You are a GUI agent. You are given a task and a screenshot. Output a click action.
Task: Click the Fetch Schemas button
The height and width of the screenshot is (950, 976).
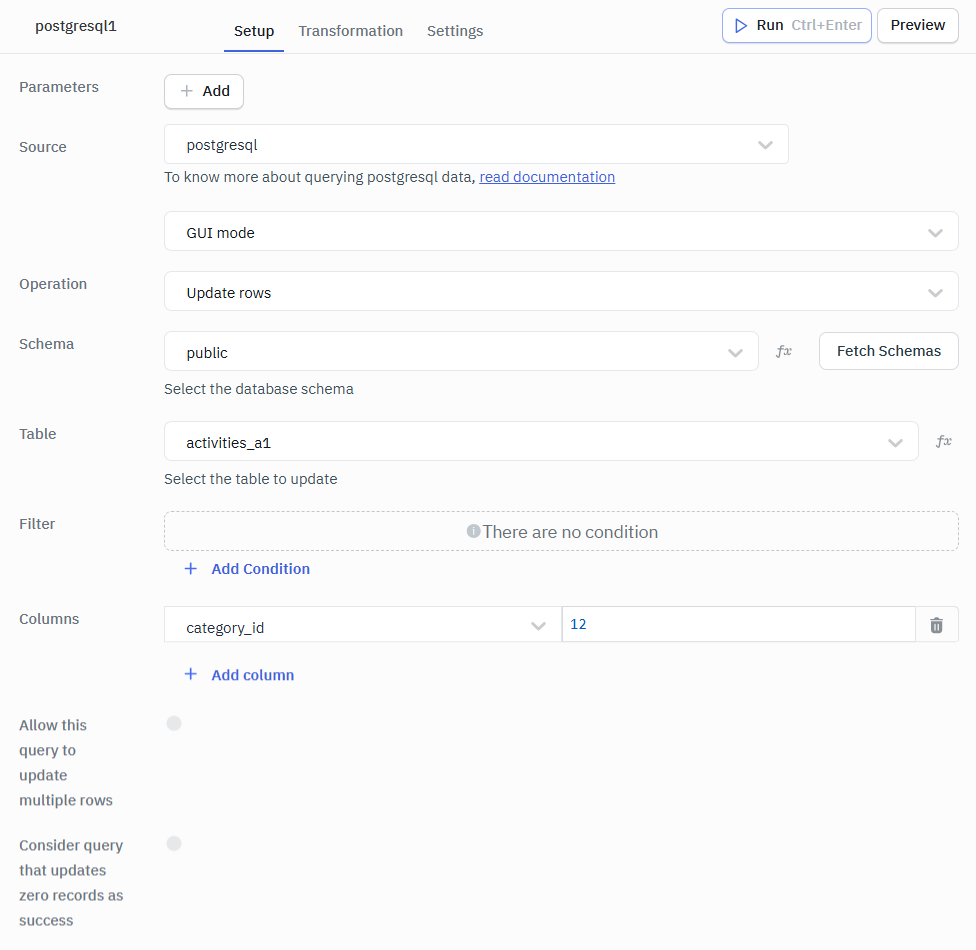(x=888, y=351)
